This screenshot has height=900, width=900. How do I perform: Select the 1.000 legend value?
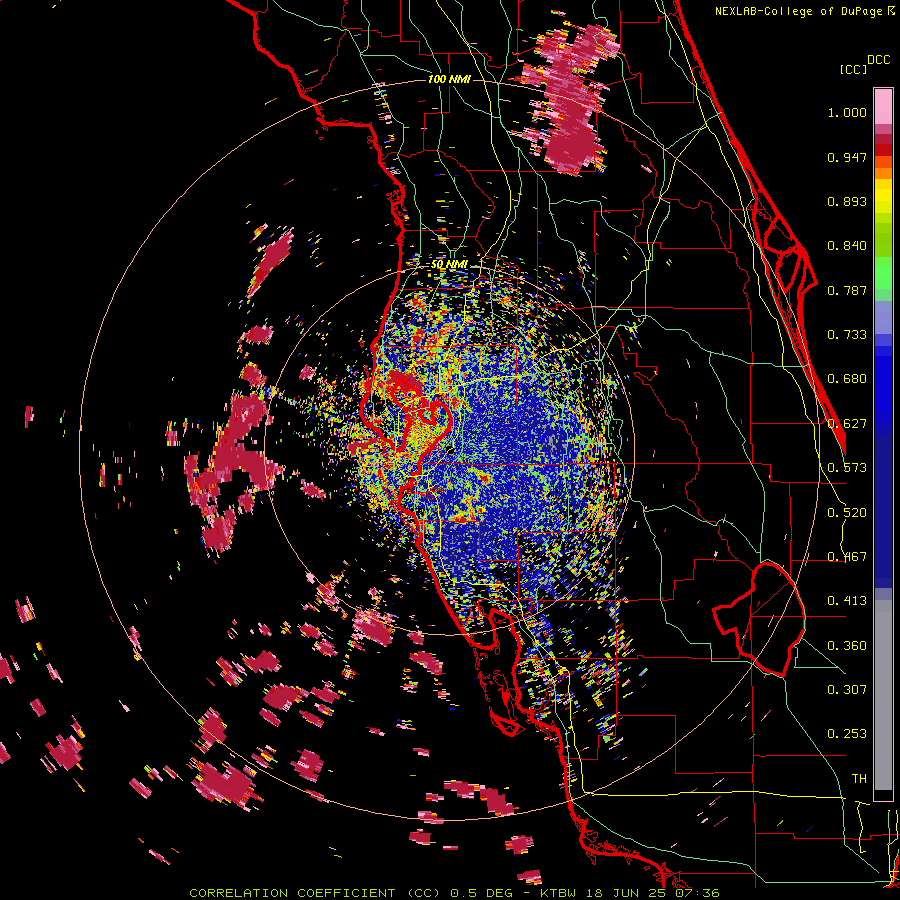[847, 112]
